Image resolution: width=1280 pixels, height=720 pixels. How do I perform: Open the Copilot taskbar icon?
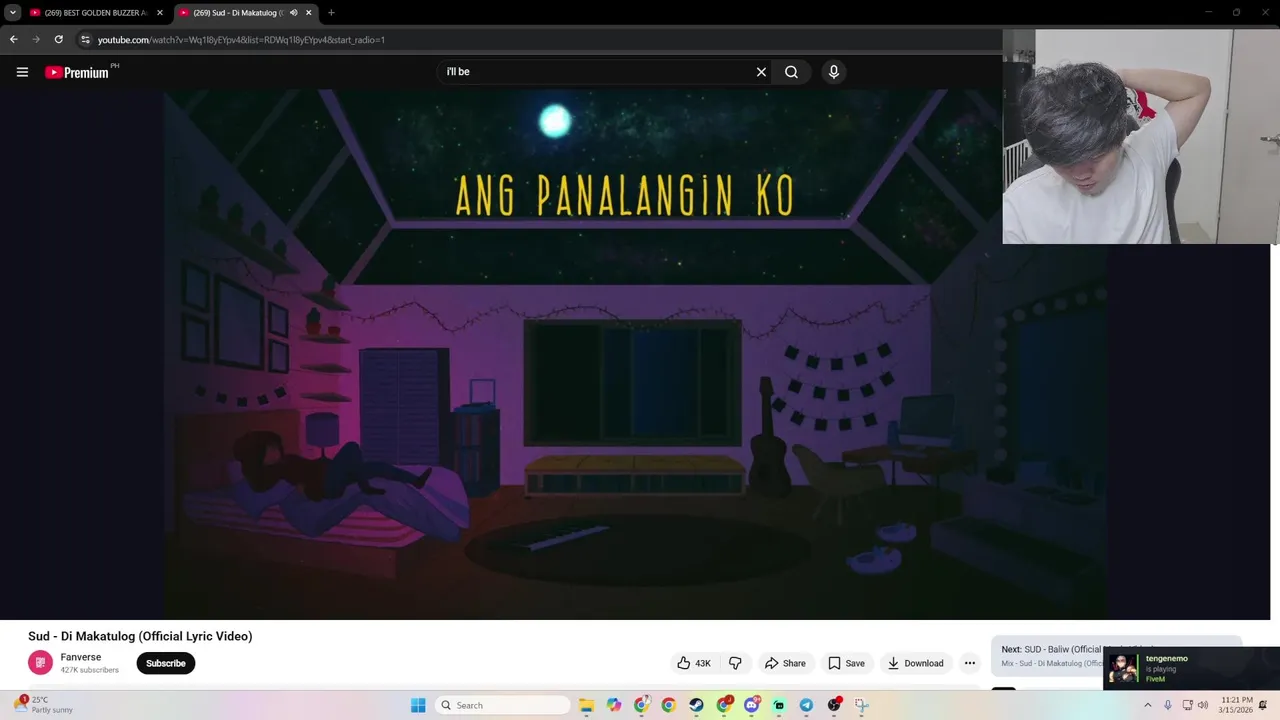614,705
